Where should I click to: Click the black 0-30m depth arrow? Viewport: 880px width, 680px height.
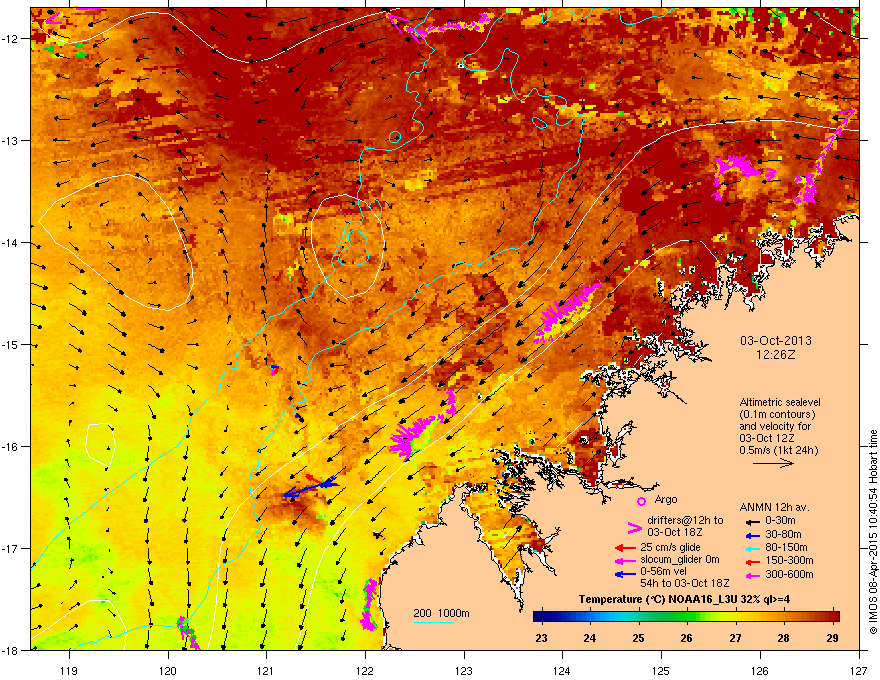pyautogui.click(x=751, y=521)
